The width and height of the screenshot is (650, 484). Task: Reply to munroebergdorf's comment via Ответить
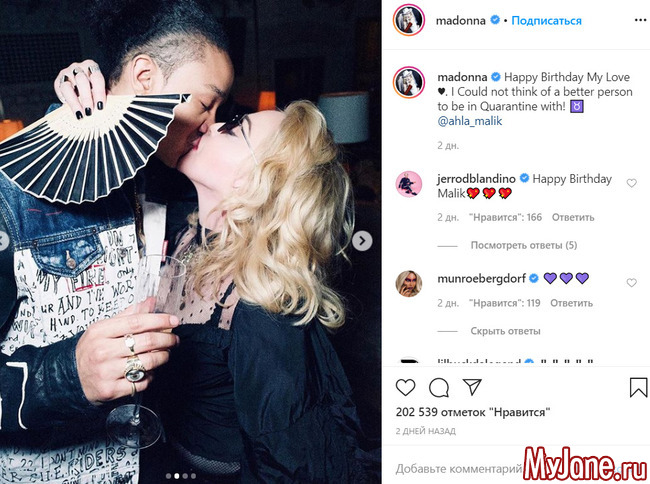(x=571, y=303)
